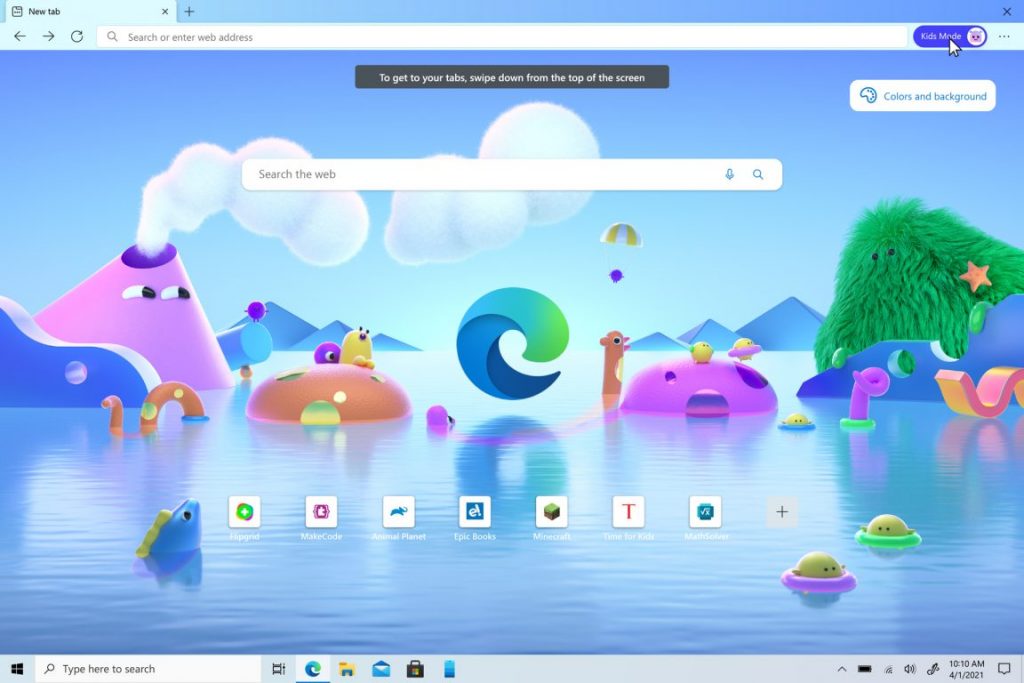Click the back navigation arrow

pos(20,36)
